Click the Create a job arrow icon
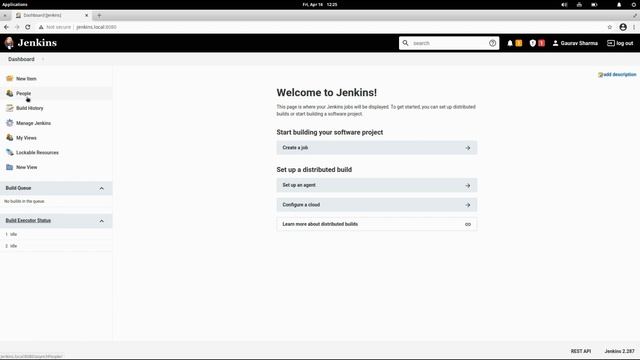Screen dimensions: 640x360 coord(468,148)
